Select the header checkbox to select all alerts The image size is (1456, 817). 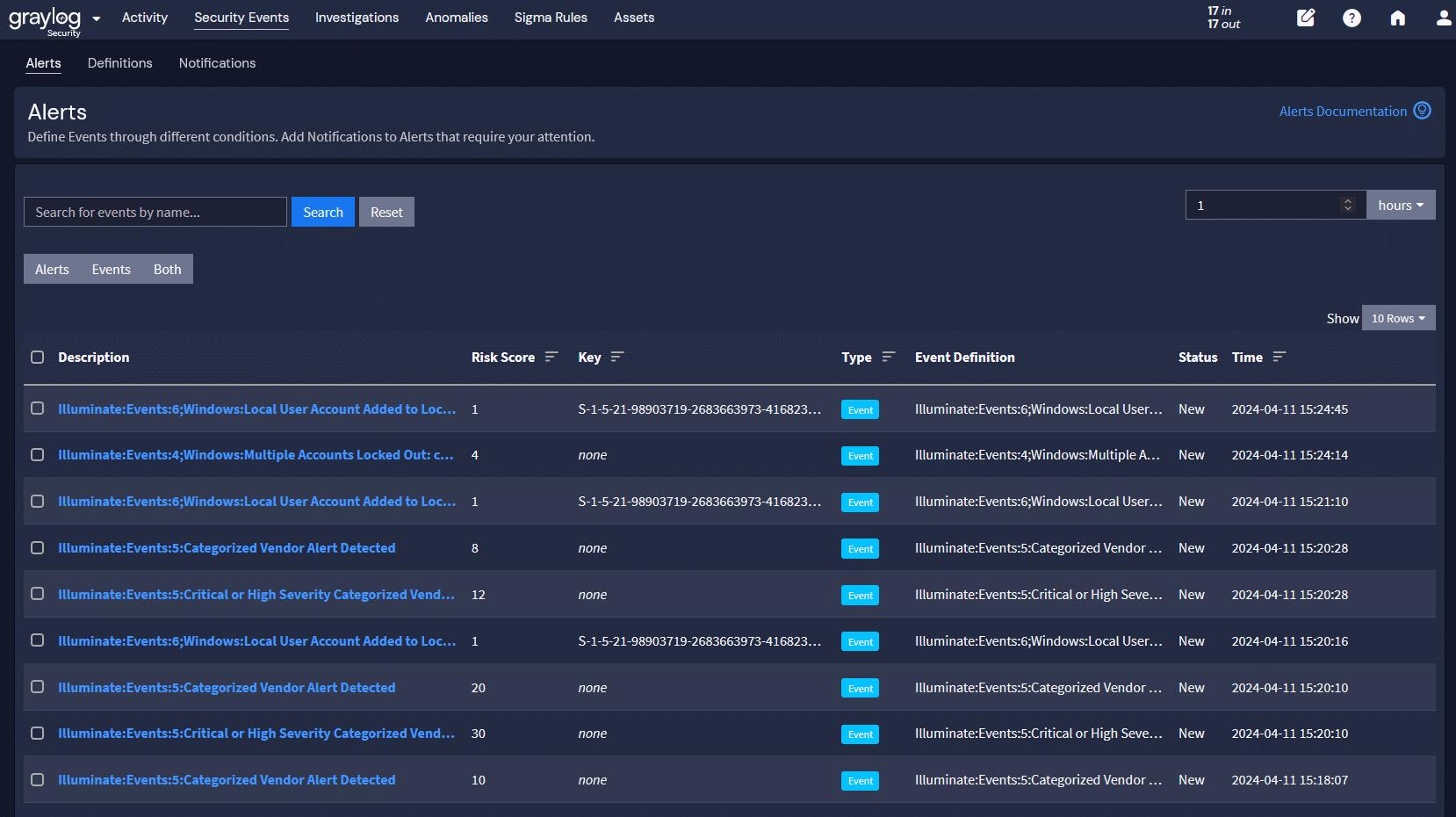click(x=37, y=358)
